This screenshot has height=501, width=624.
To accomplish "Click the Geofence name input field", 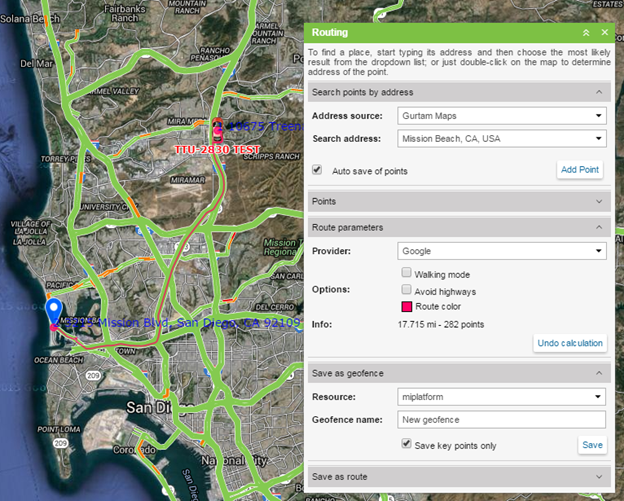I will (x=500, y=420).
